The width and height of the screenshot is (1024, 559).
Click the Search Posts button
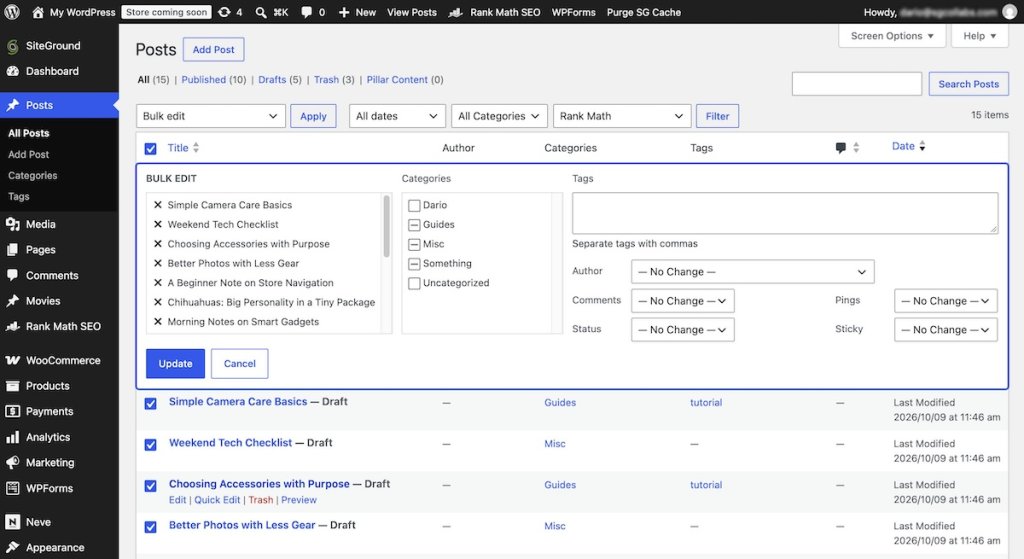coord(968,84)
